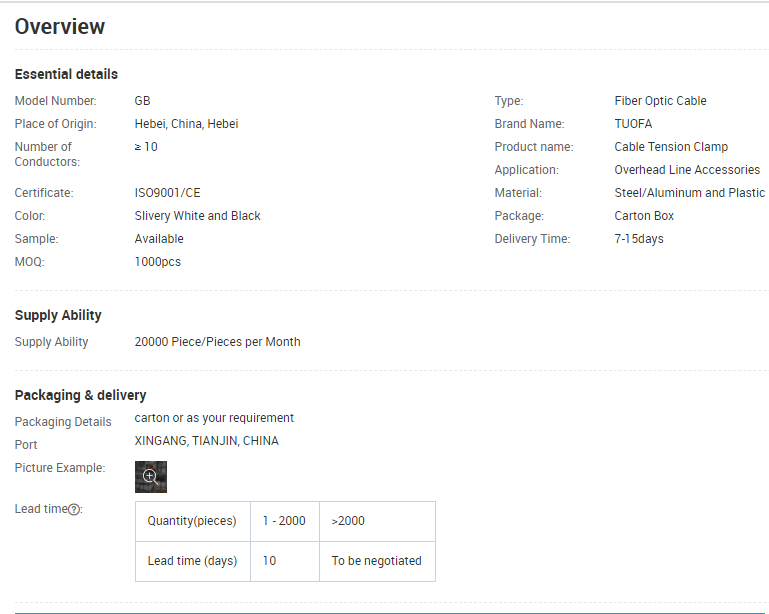Select the 'Lead time (days)' table cell
This screenshot has width=769, height=614.
(192, 562)
